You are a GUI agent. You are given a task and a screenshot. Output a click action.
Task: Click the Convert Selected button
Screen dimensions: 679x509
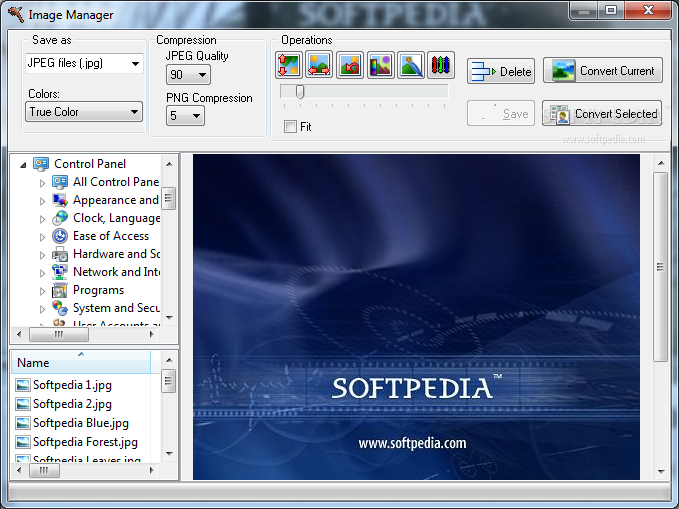tap(602, 113)
